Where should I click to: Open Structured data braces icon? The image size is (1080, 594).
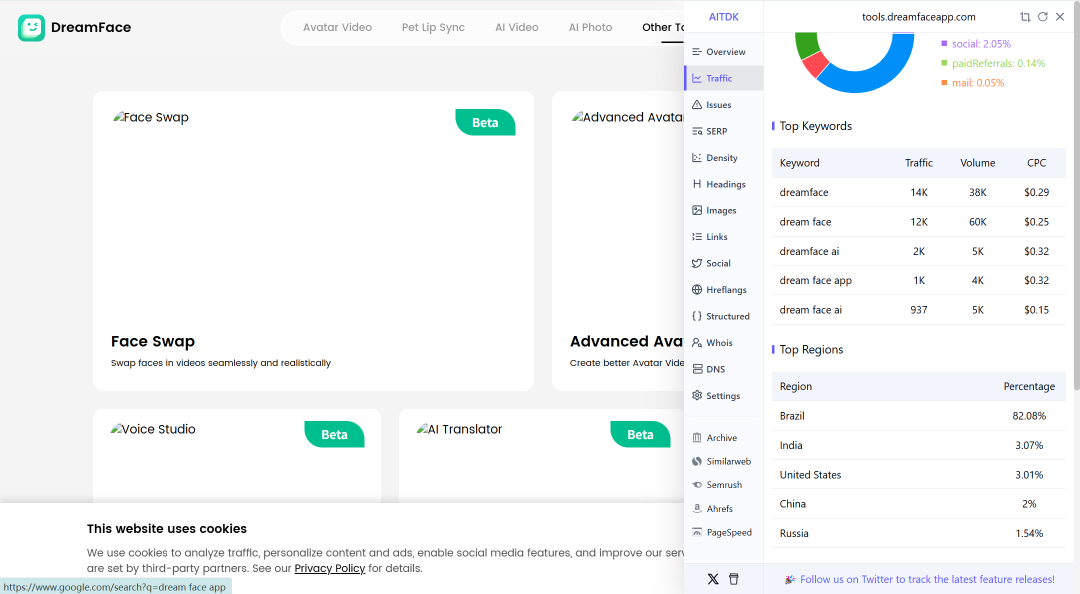[x=697, y=316]
